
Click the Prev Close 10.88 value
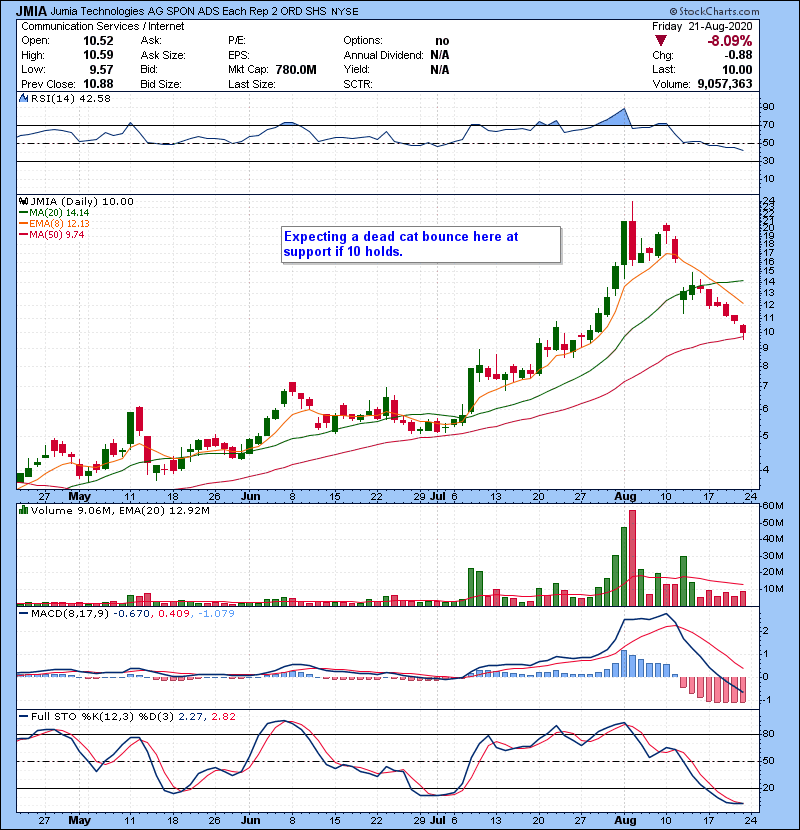click(x=98, y=84)
